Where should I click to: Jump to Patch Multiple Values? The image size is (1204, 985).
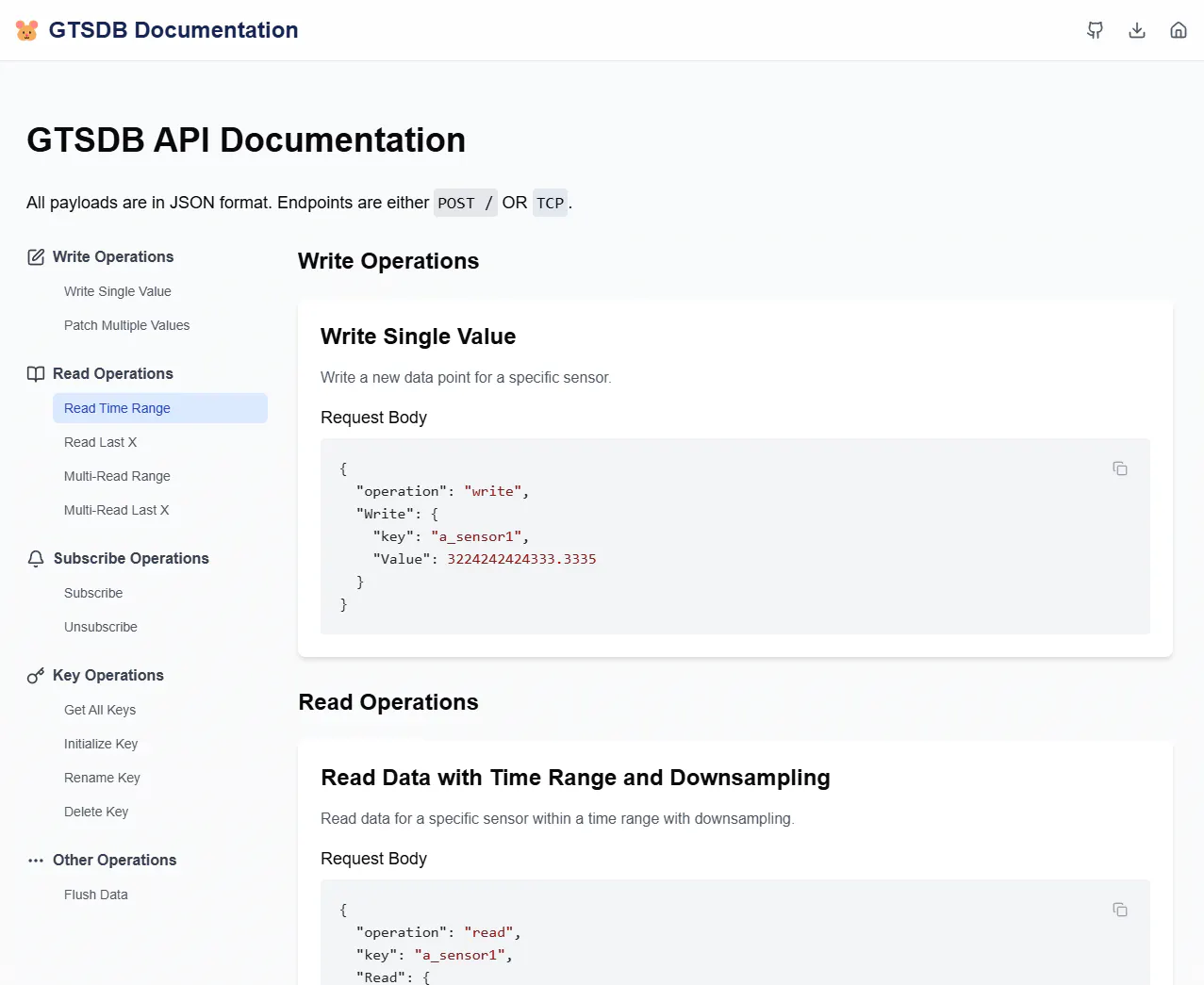[126, 325]
